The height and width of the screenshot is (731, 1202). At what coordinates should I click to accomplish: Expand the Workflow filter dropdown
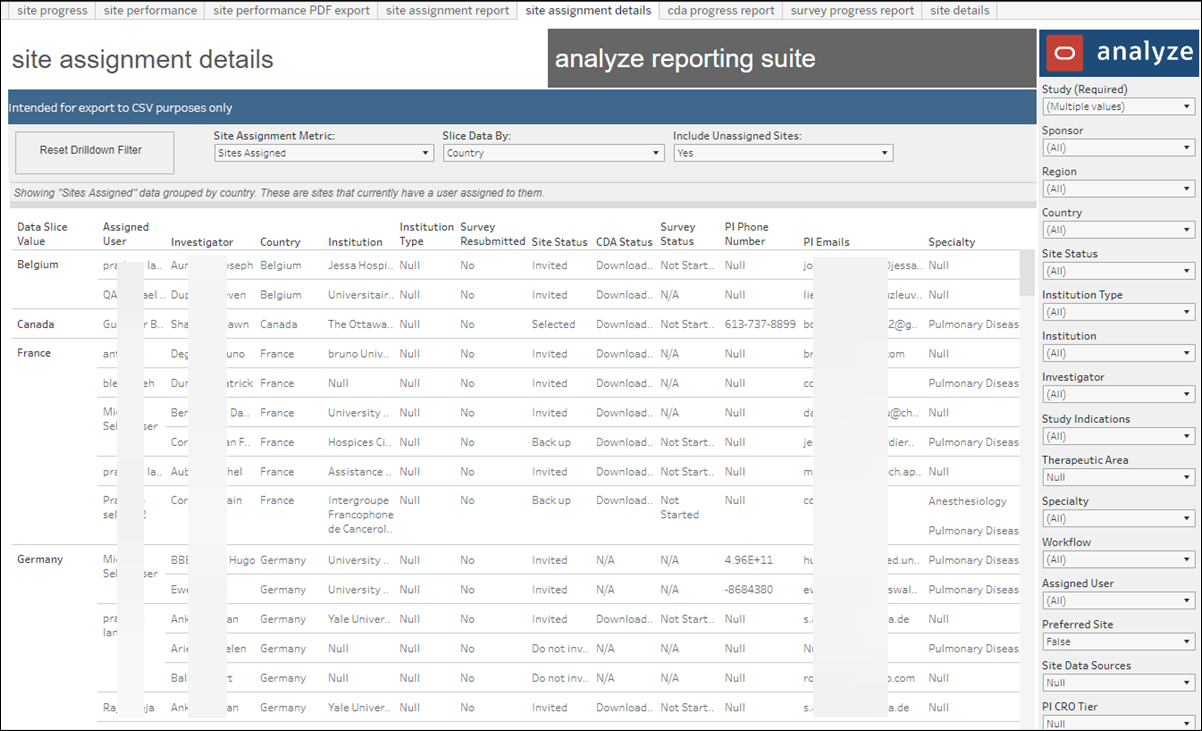[x=1118, y=560]
